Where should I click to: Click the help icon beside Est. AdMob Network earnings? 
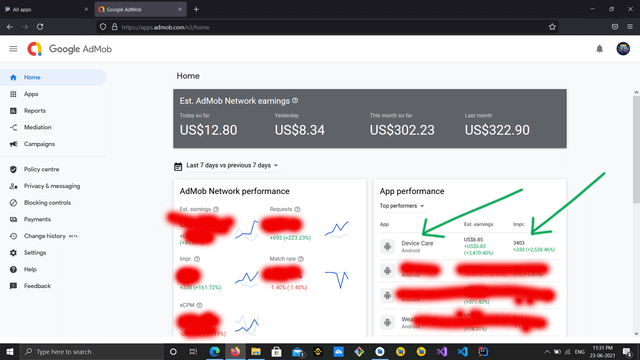295,100
